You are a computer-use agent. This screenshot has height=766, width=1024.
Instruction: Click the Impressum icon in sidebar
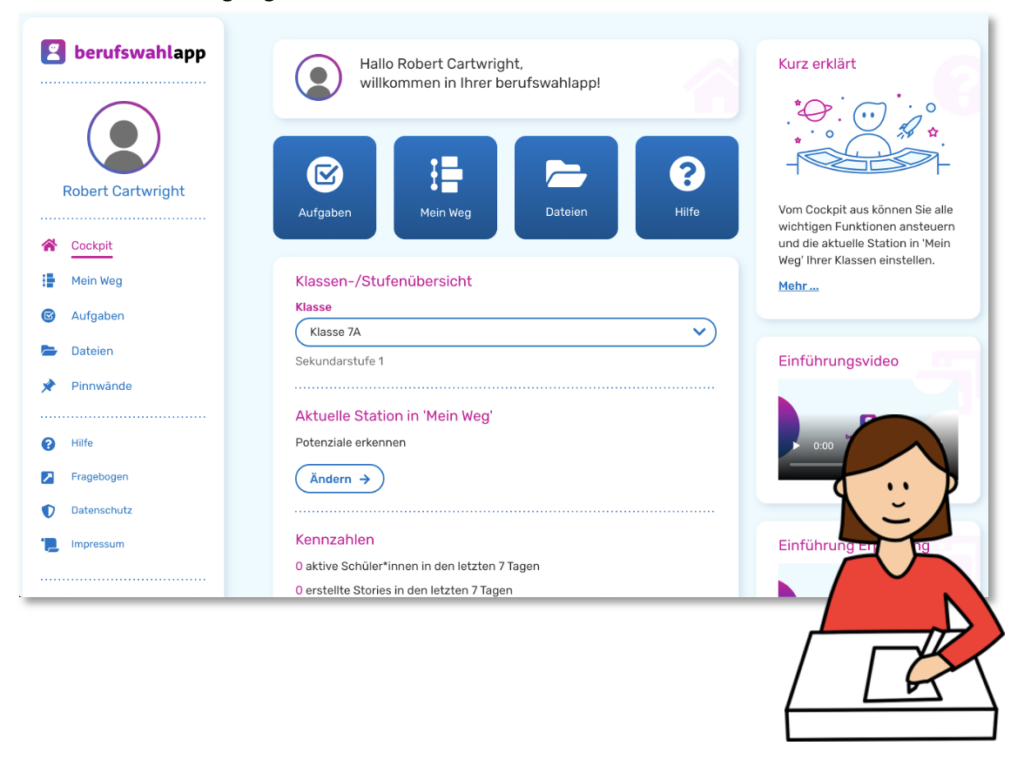click(x=48, y=545)
